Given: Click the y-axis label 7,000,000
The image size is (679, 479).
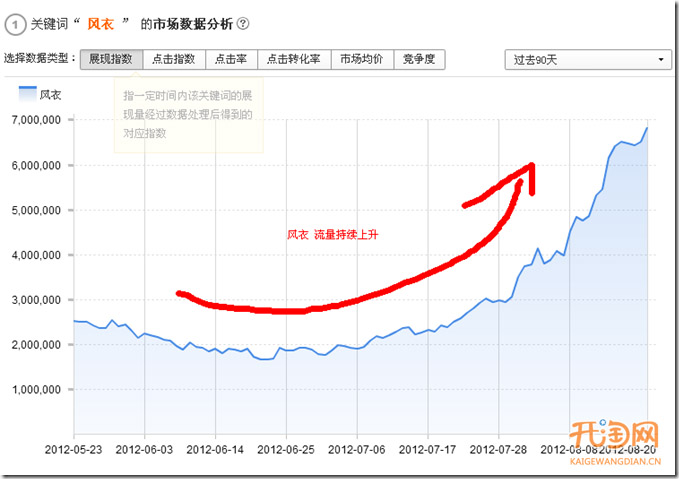Looking at the screenshot, I should [36, 120].
